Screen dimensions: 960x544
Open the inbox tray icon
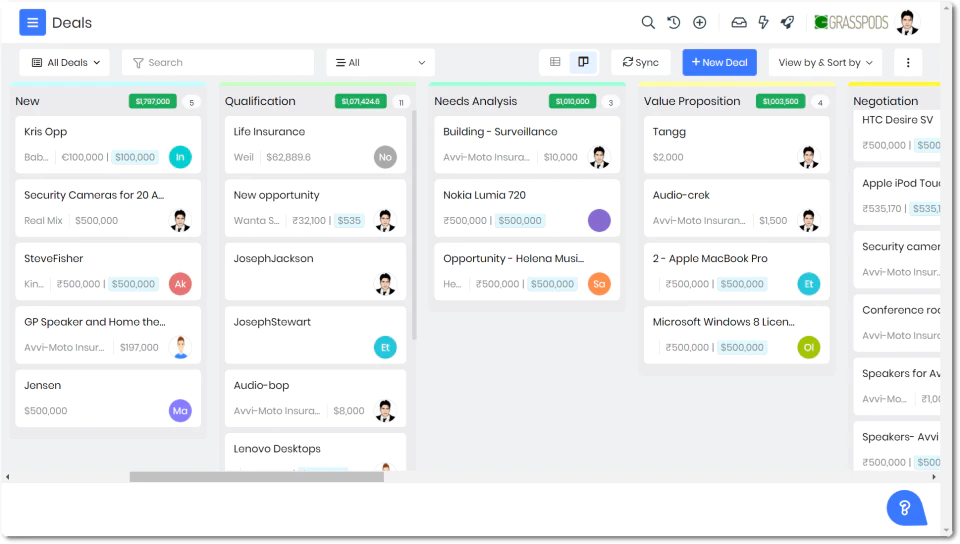[739, 23]
